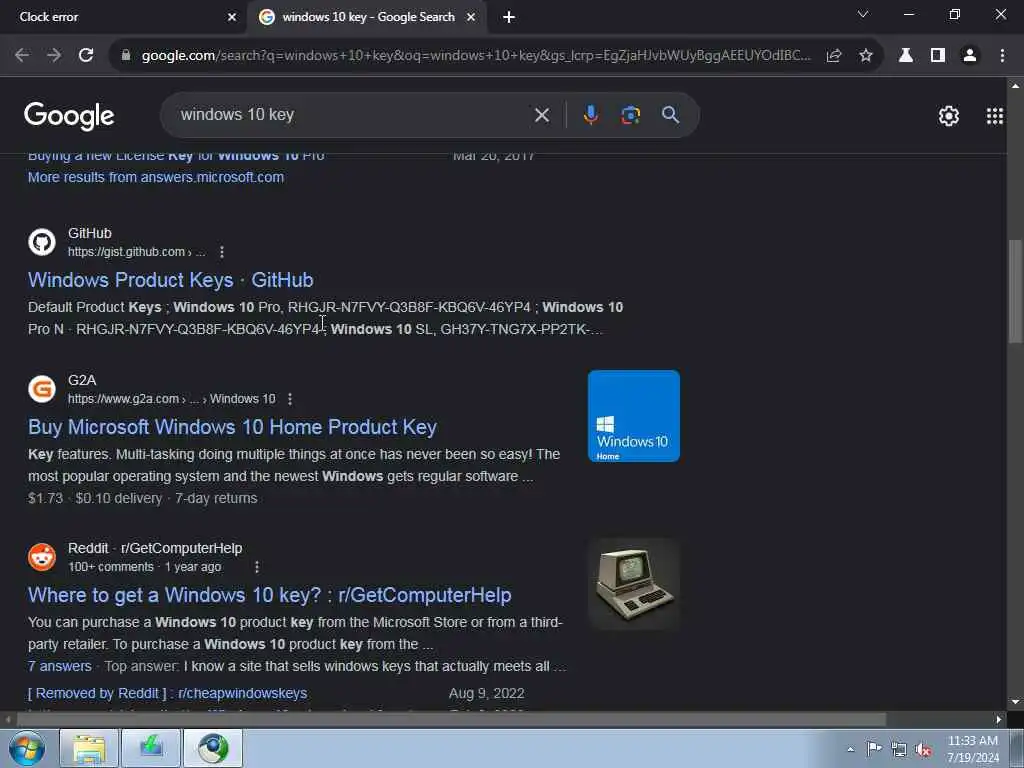
Task: Open options for the GitHub result
Action: [222, 252]
